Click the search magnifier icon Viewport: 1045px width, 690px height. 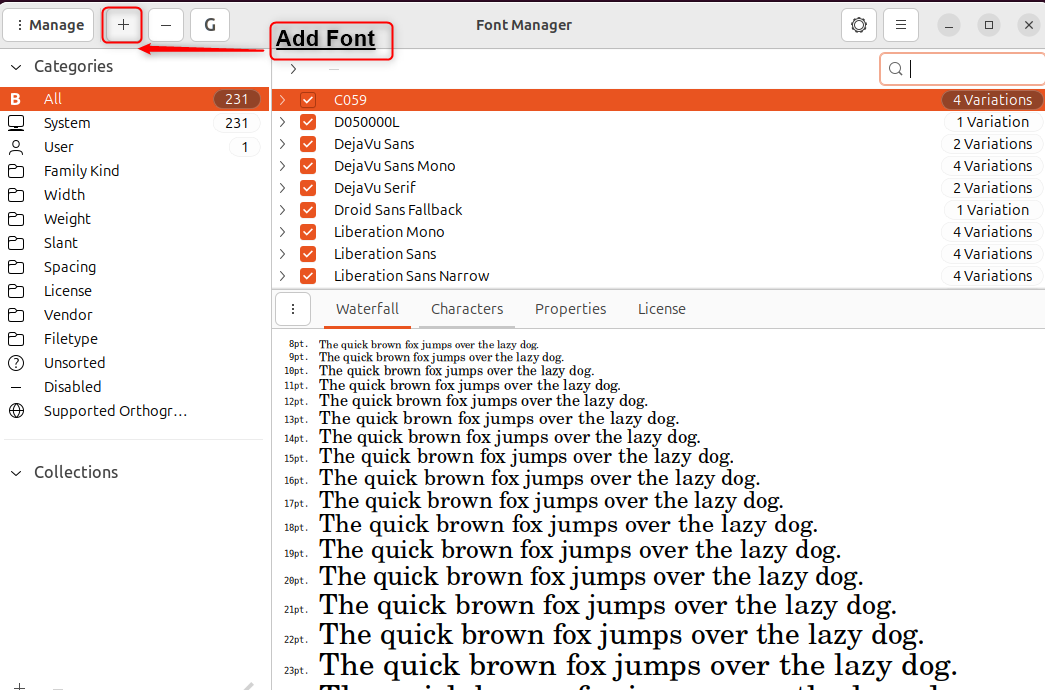pyautogui.click(x=895, y=69)
